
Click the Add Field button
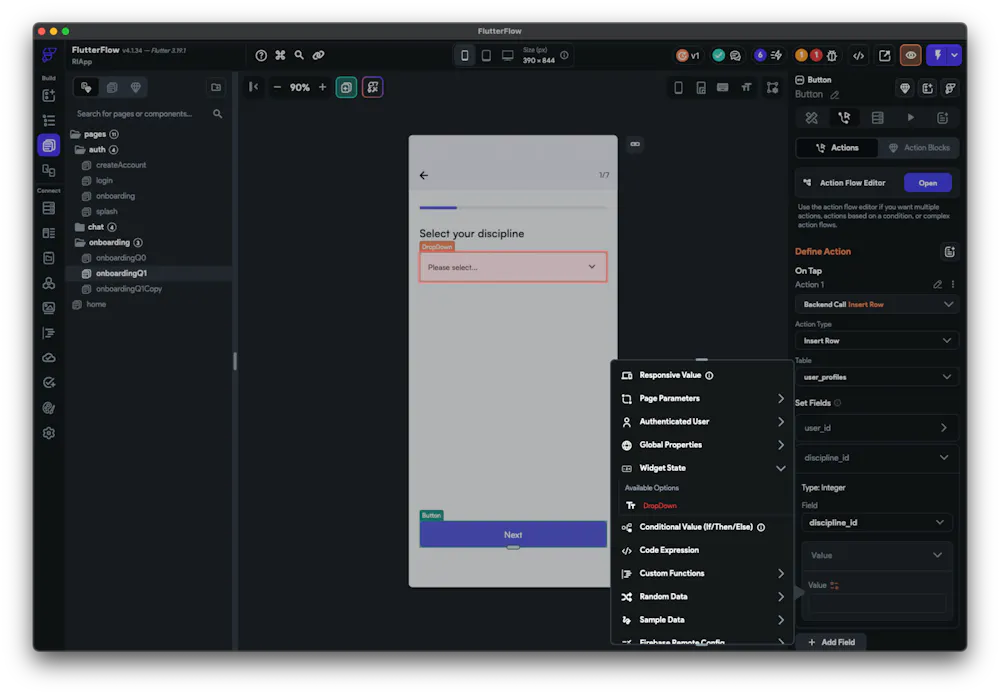tap(832, 642)
